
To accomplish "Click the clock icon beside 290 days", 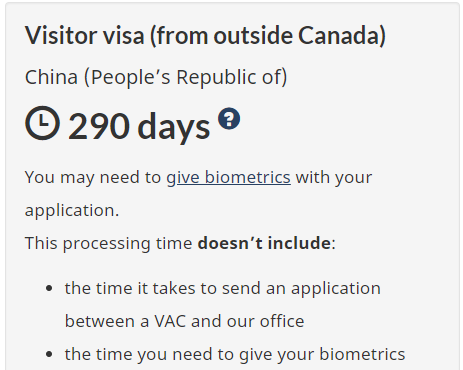I will [x=42, y=123].
